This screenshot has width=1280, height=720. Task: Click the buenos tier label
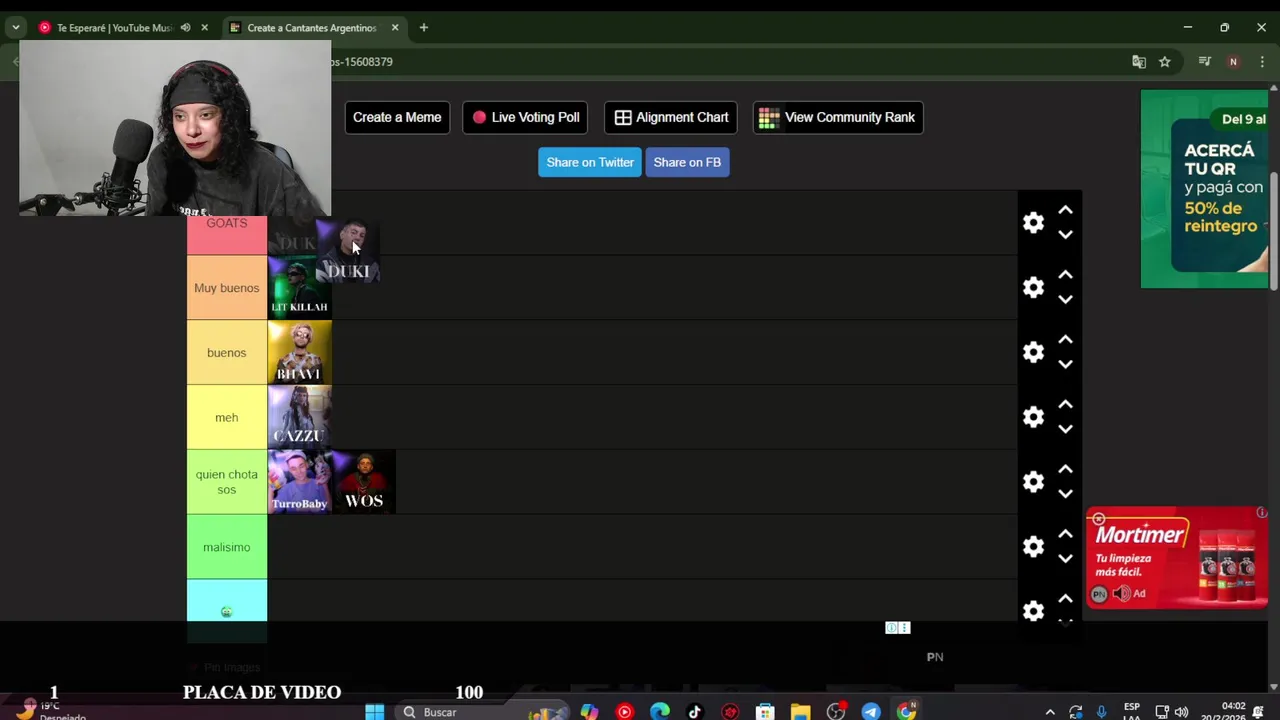[x=227, y=353]
